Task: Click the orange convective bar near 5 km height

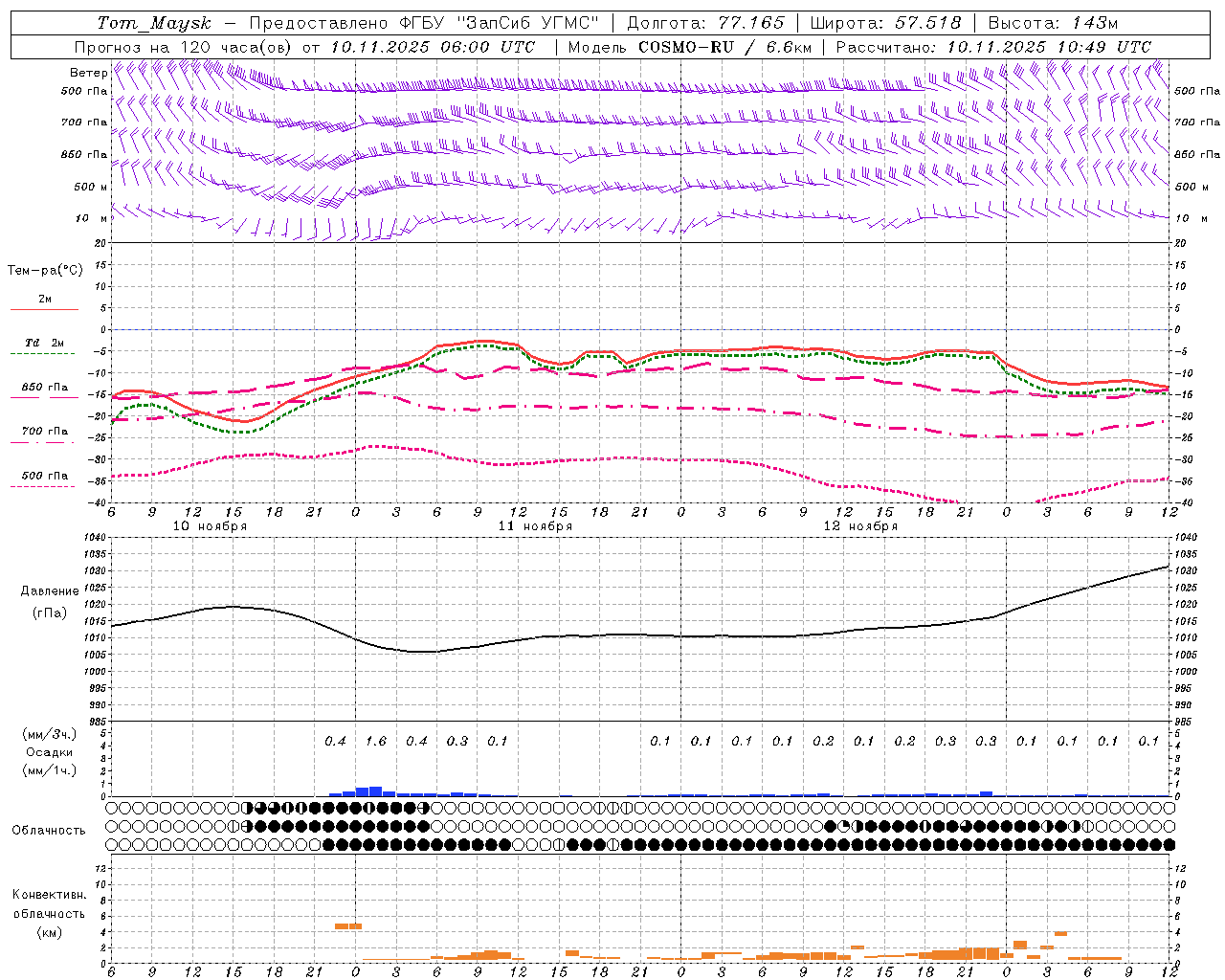Action: coord(348,926)
